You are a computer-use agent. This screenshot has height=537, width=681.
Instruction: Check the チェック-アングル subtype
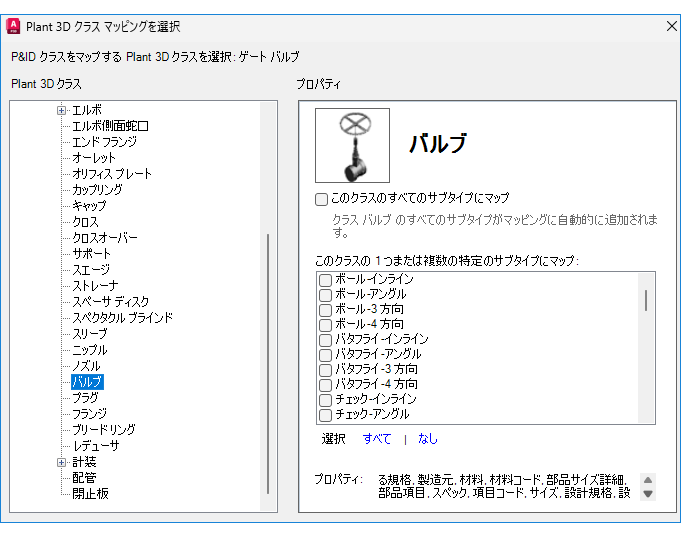click(x=325, y=414)
